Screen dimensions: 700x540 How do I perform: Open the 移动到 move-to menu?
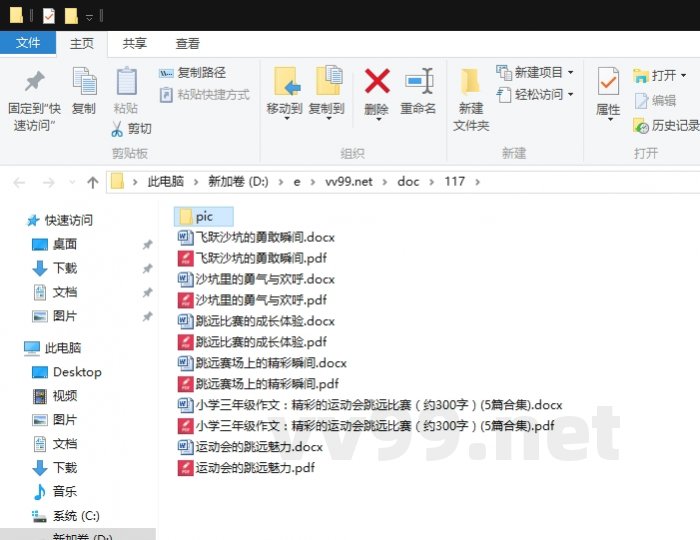click(285, 94)
